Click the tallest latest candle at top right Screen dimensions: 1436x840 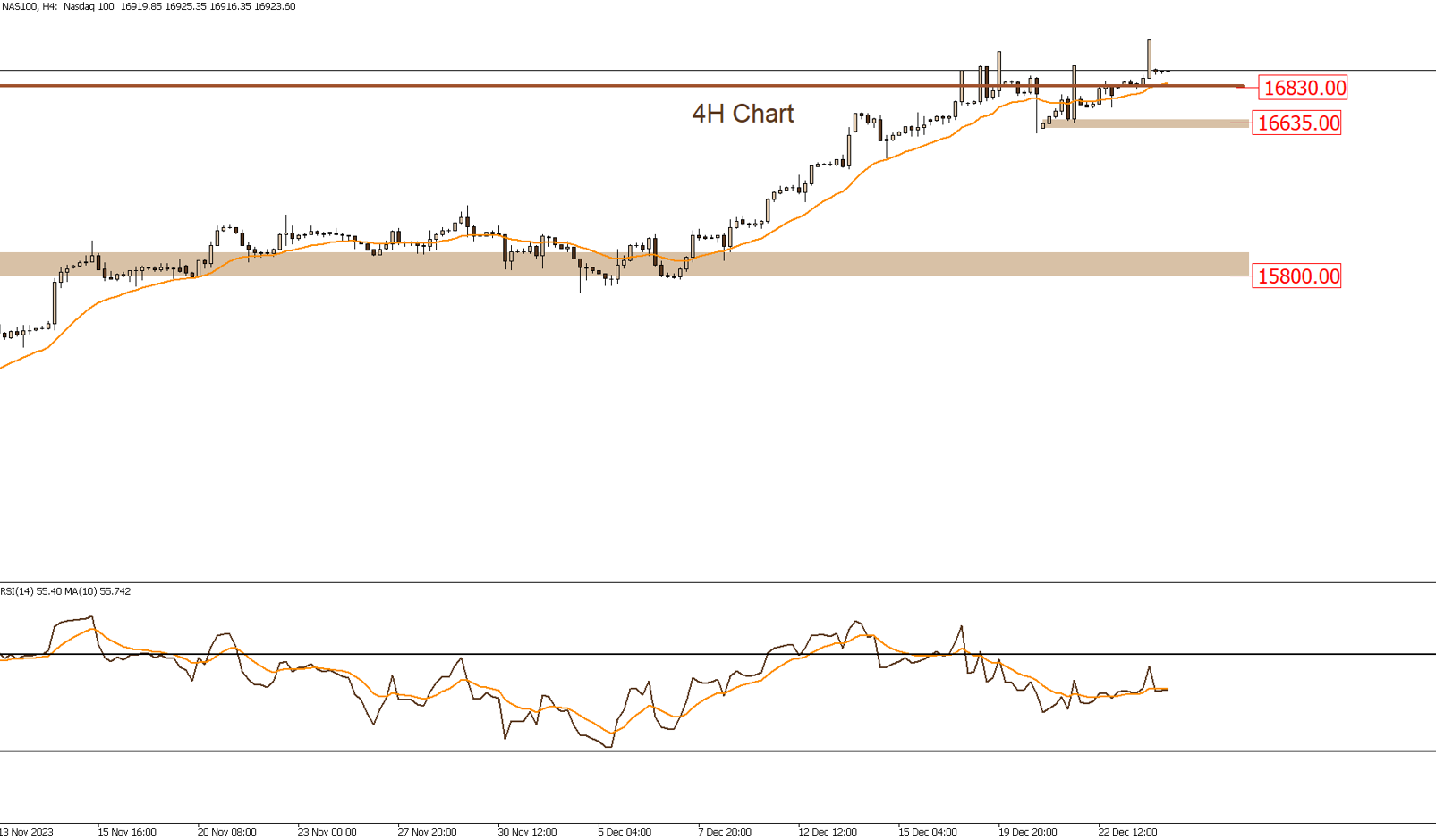point(1150,57)
